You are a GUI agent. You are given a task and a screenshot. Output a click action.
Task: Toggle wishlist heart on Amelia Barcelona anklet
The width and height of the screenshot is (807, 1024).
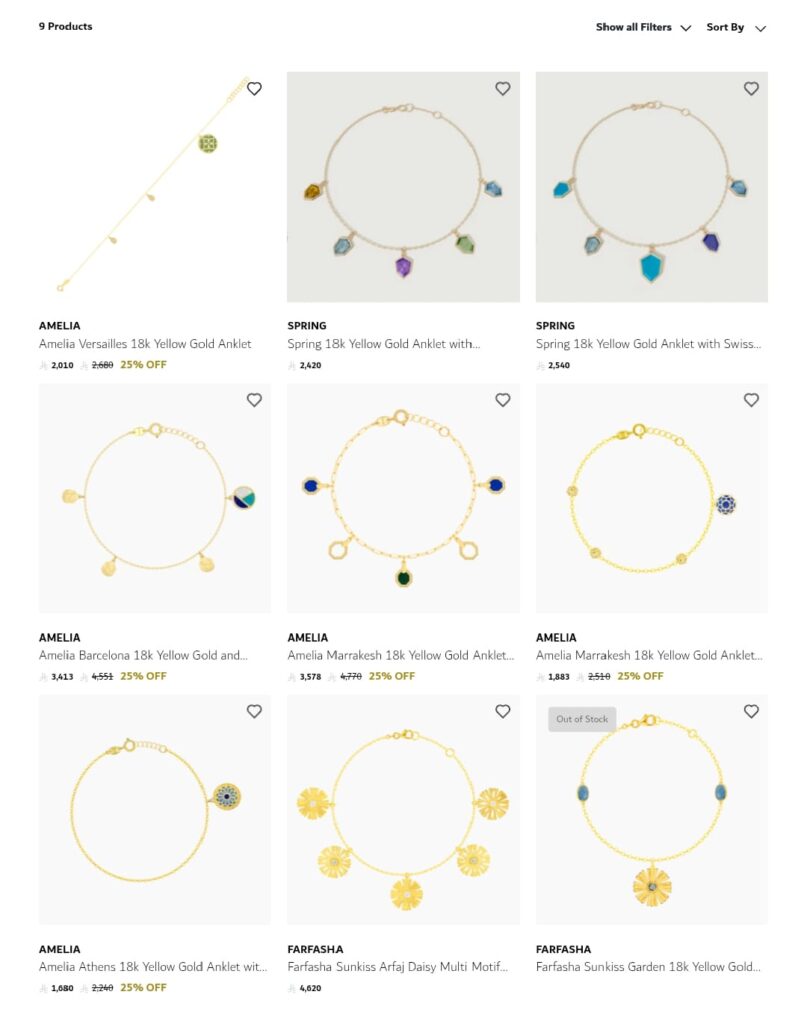pyautogui.click(x=254, y=400)
